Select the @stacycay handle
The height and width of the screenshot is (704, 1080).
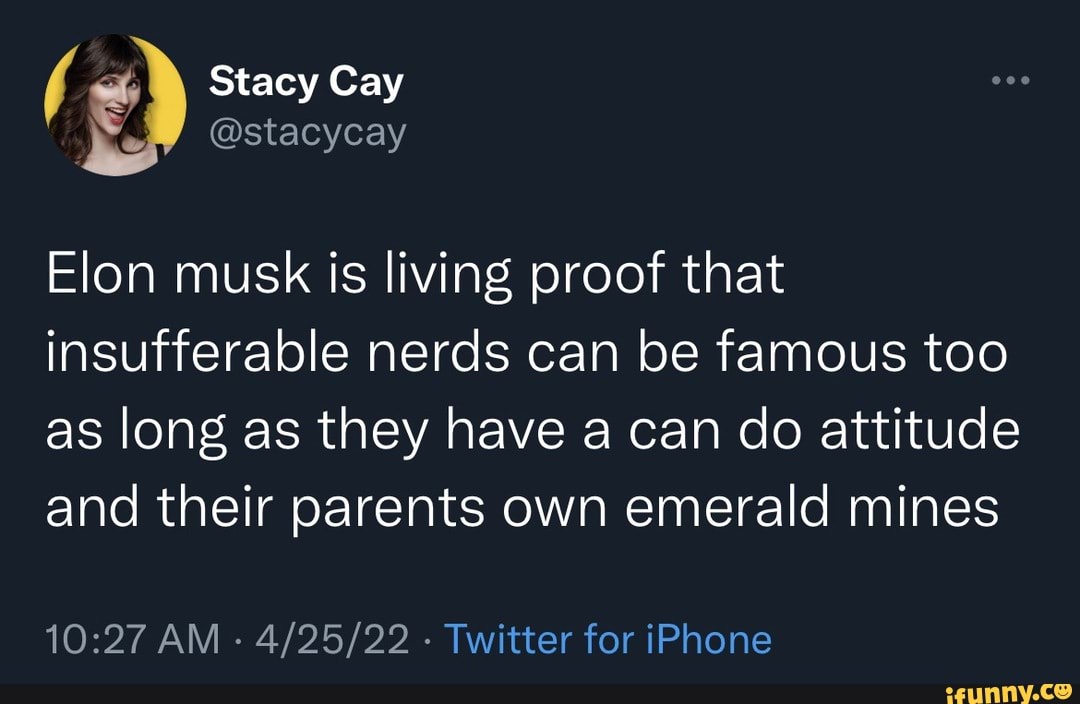click(308, 131)
